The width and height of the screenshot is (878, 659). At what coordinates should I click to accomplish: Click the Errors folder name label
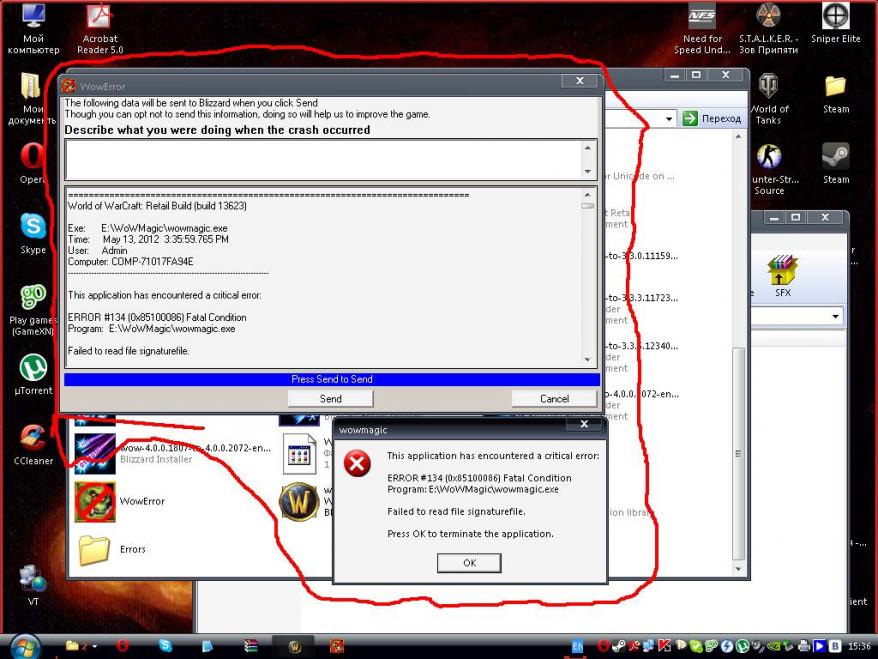pos(133,549)
